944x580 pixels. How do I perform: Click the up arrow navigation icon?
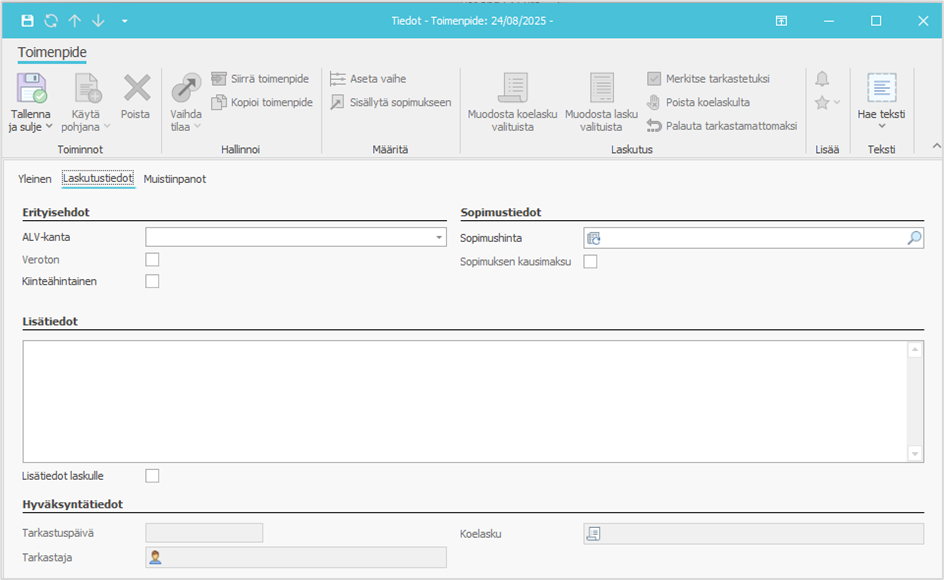(x=74, y=21)
